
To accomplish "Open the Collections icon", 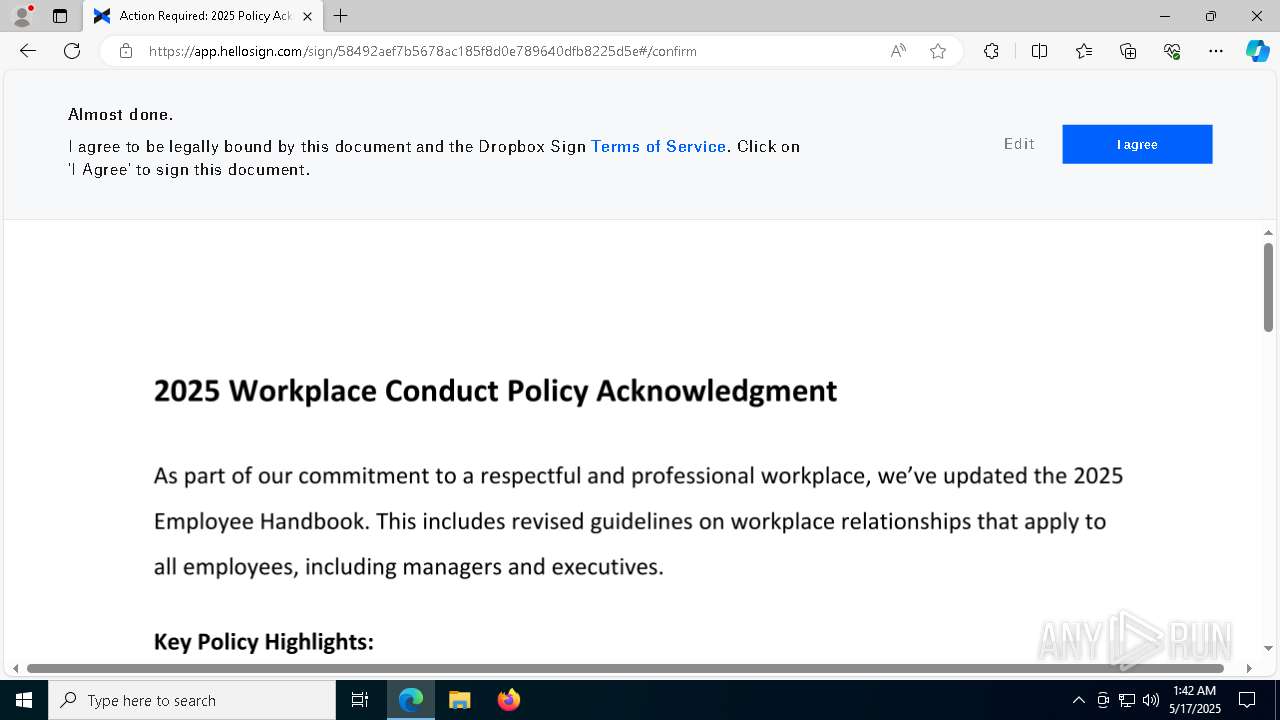I will [1128, 51].
